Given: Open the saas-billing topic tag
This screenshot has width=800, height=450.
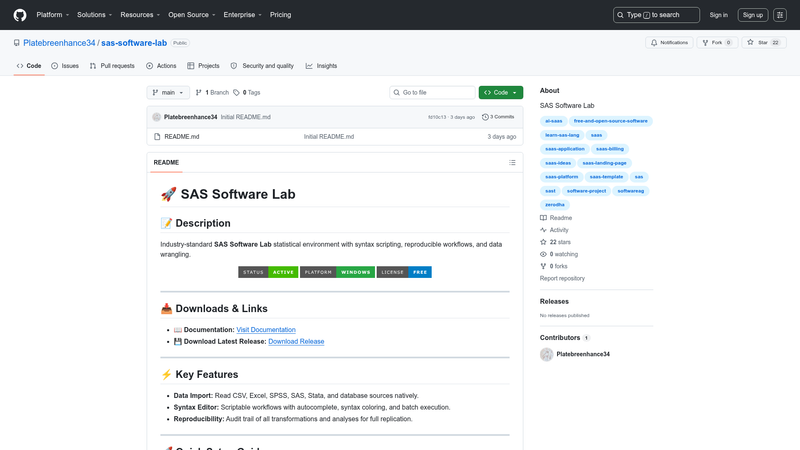Looking at the screenshot, I should coord(610,149).
